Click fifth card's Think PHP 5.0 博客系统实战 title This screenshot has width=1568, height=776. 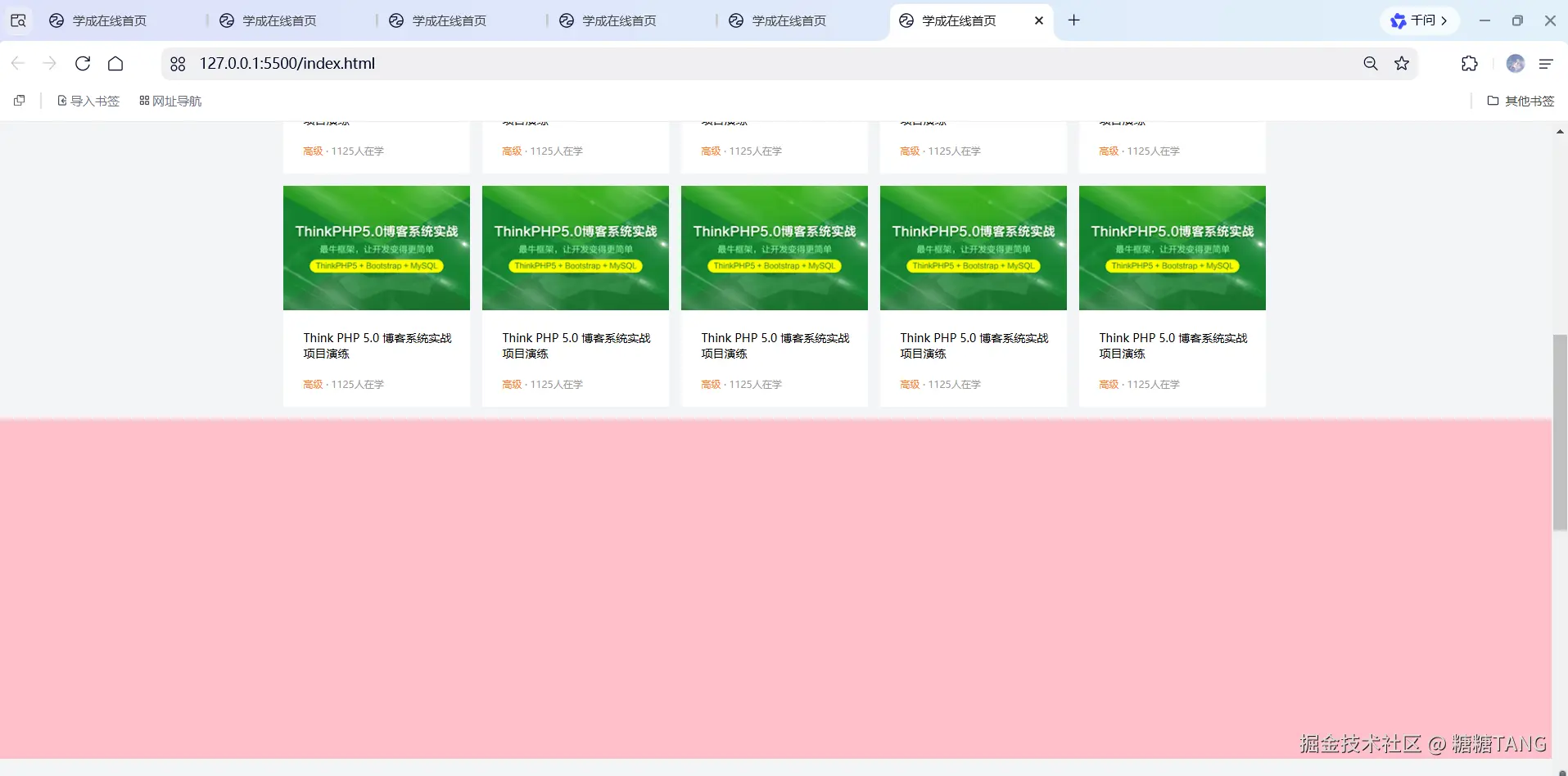coord(1173,345)
